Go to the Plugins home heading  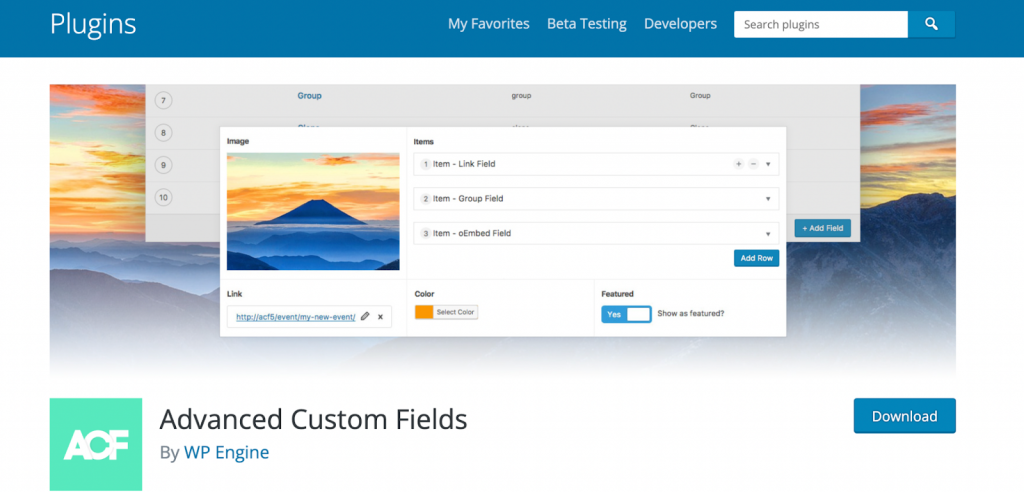(x=93, y=24)
